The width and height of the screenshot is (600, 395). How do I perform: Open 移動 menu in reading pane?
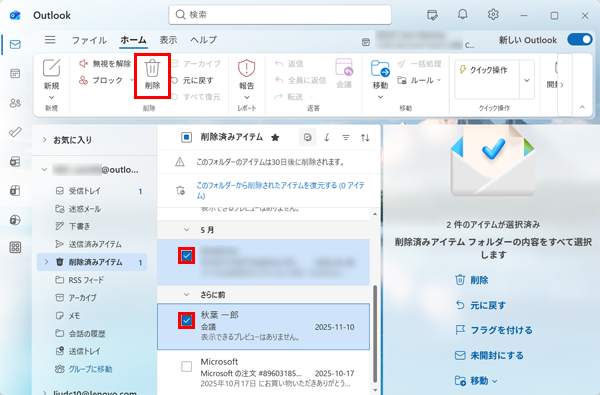coord(476,381)
